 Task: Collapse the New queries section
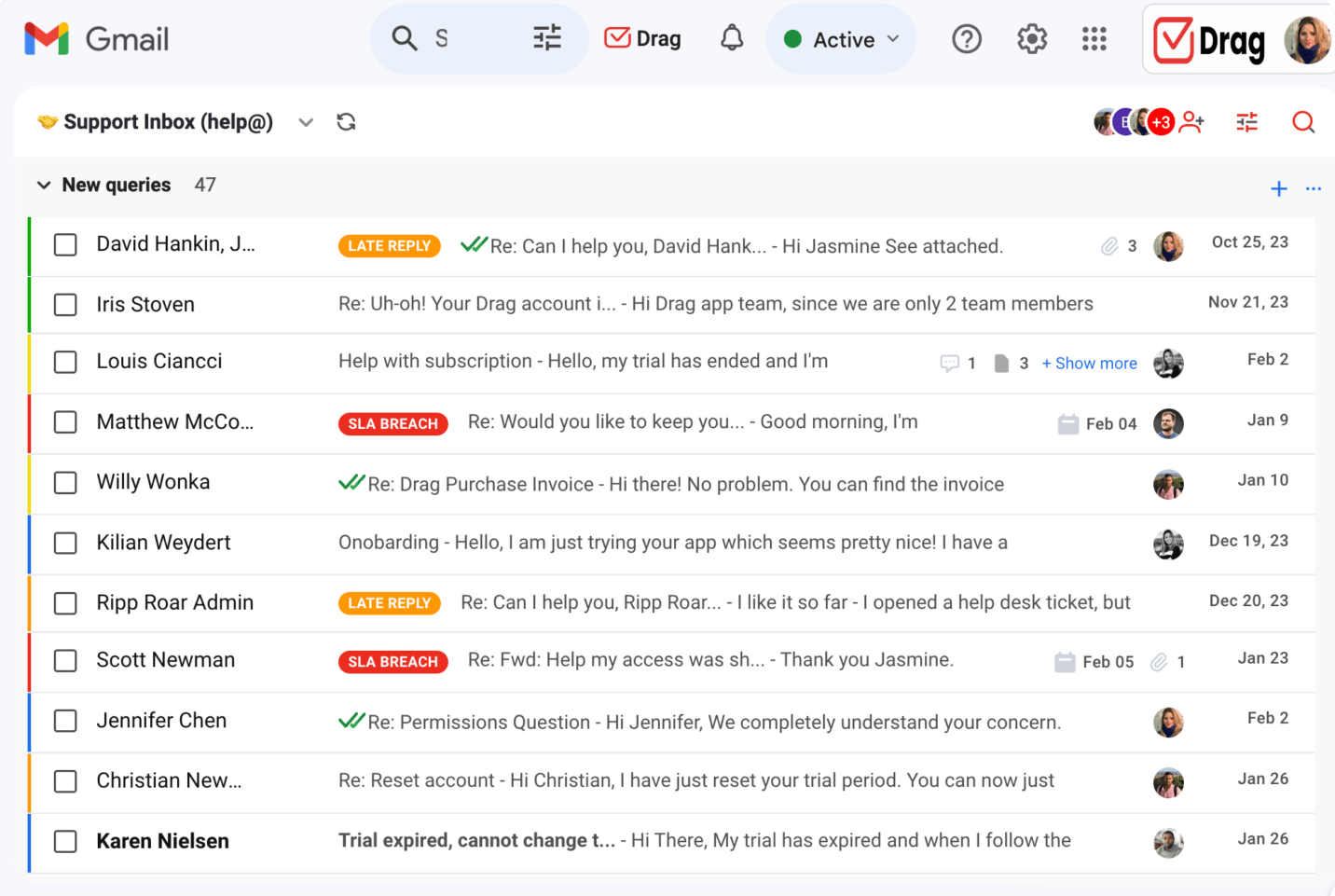tap(44, 185)
